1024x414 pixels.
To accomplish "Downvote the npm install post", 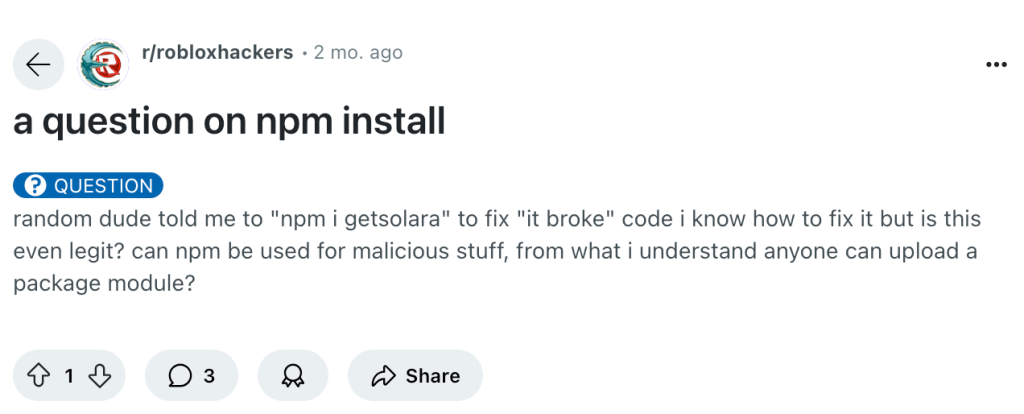I will tap(100, 376).
